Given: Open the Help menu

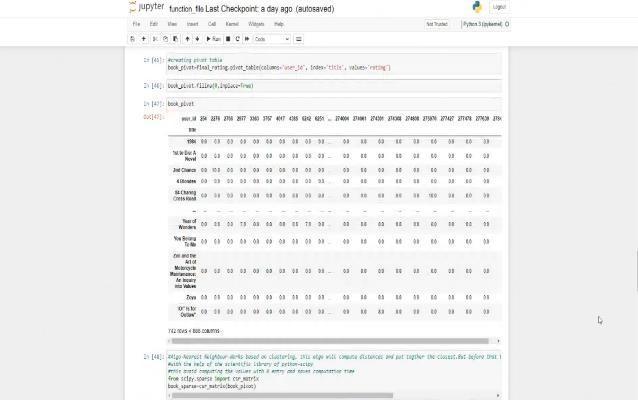Looking at the screenshot, I should pos(279,24).
